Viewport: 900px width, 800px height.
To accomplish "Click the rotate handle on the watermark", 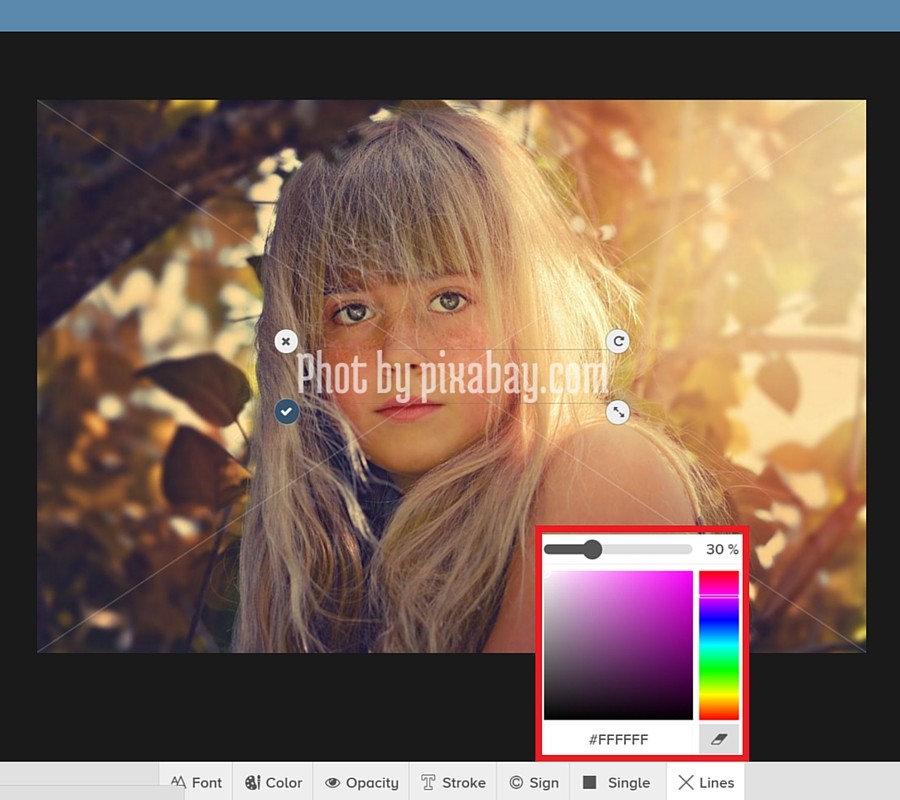I will click(x=618, y=341).
